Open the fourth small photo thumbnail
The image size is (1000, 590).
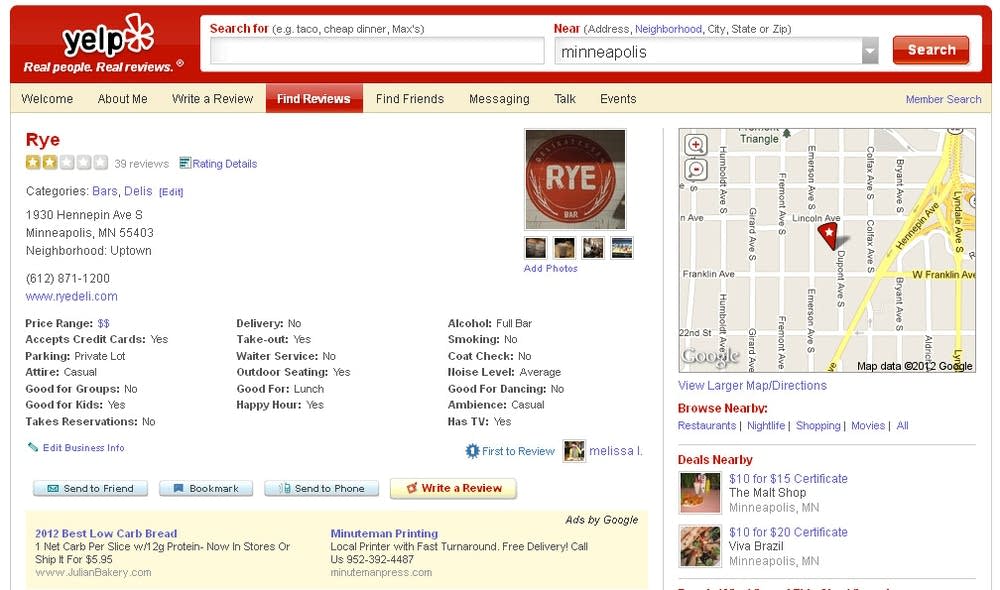click(x=622, y=247)
